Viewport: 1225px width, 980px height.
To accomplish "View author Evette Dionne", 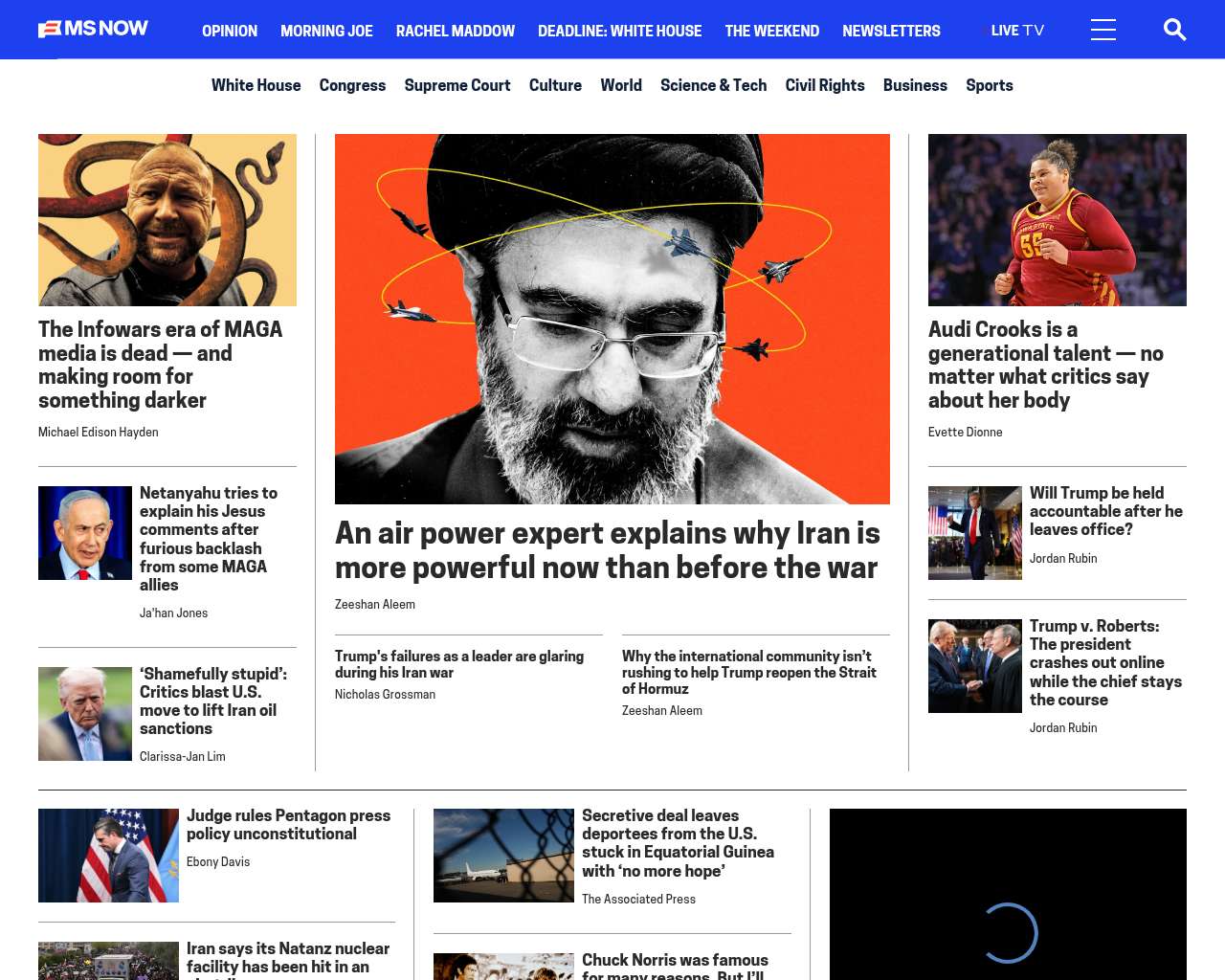I will (x=966, y=433).
